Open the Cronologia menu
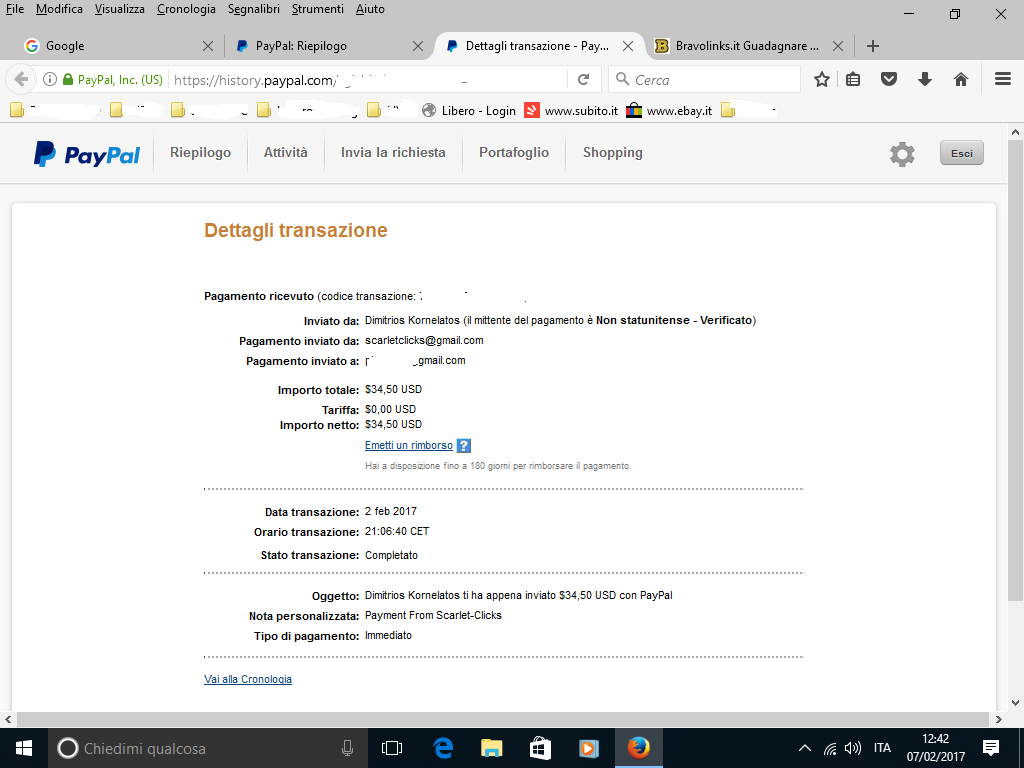 [x=186, y=9]
